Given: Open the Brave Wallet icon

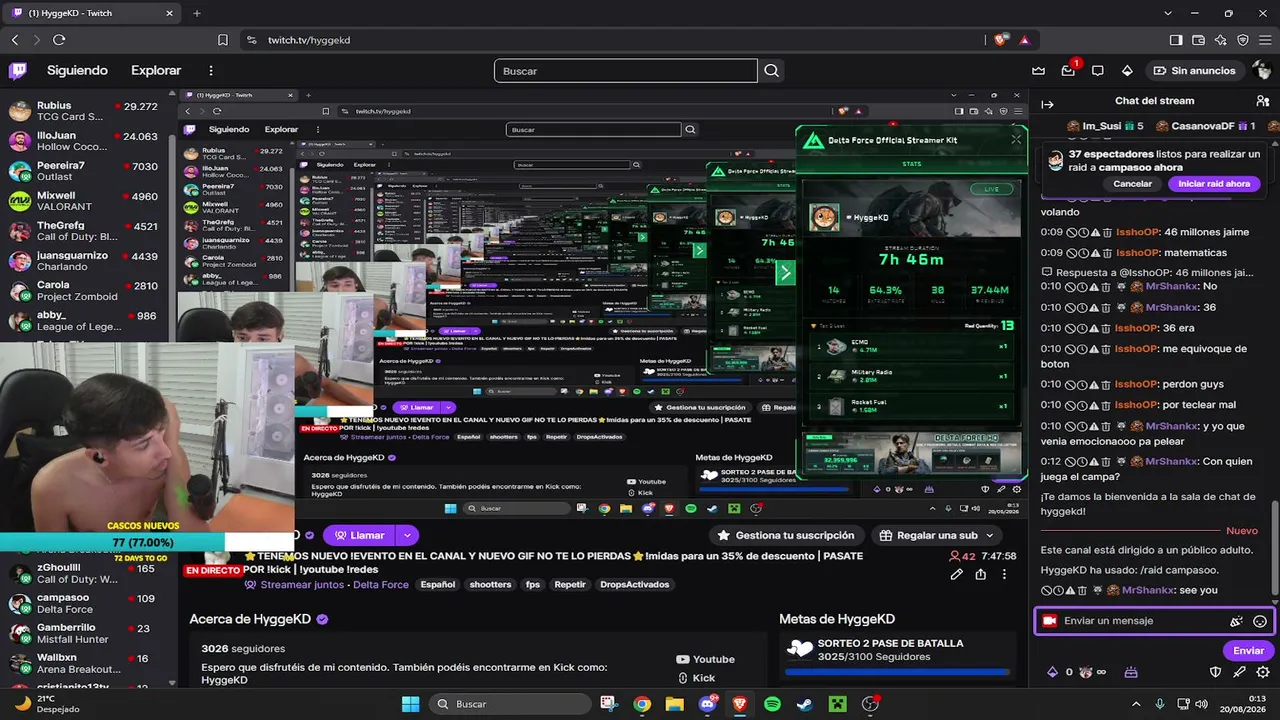Looking at the screenshot, I should (x=1199, y=40).
